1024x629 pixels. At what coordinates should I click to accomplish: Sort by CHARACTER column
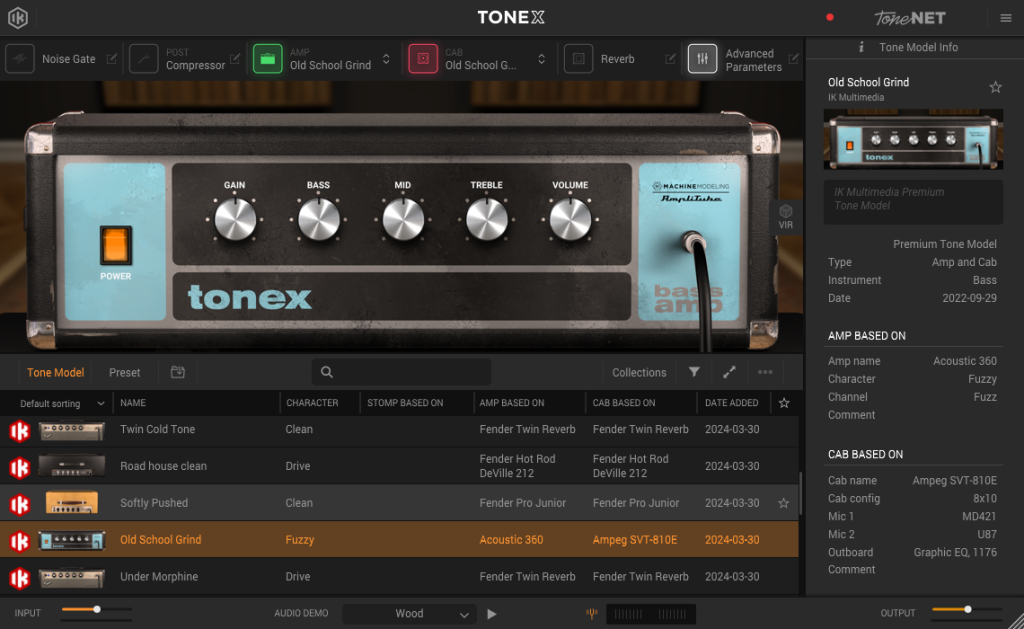click(312, 403)
